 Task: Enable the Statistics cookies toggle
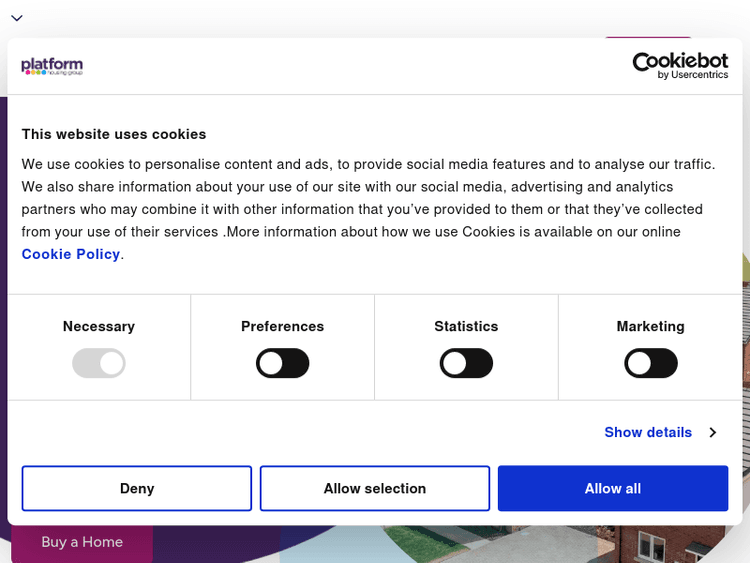(x=466, y=363)
